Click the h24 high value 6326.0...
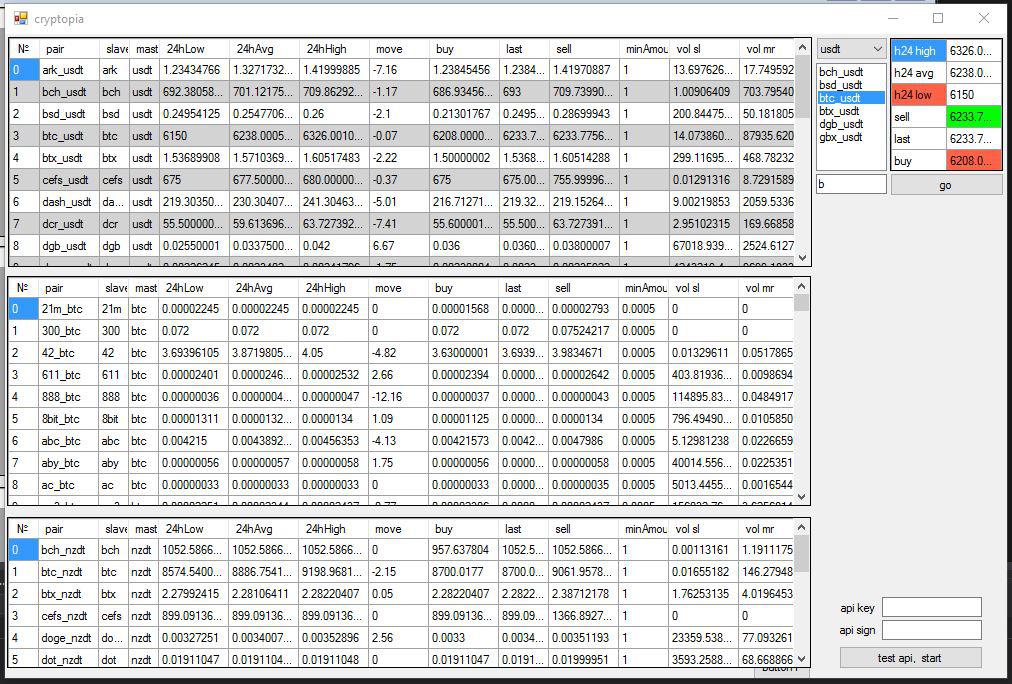 [974, 51]
